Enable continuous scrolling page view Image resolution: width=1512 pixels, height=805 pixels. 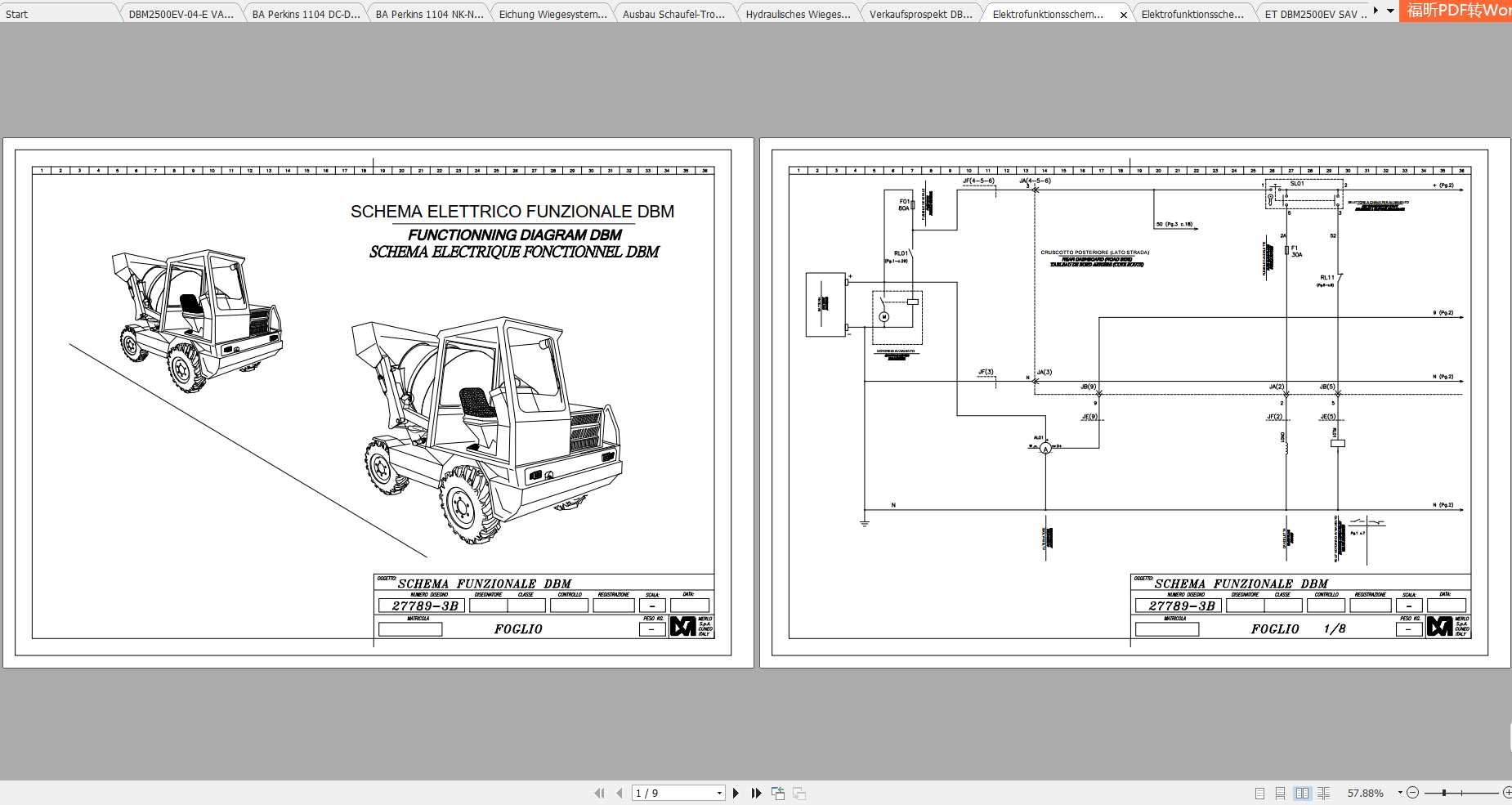pos(1280,793)
